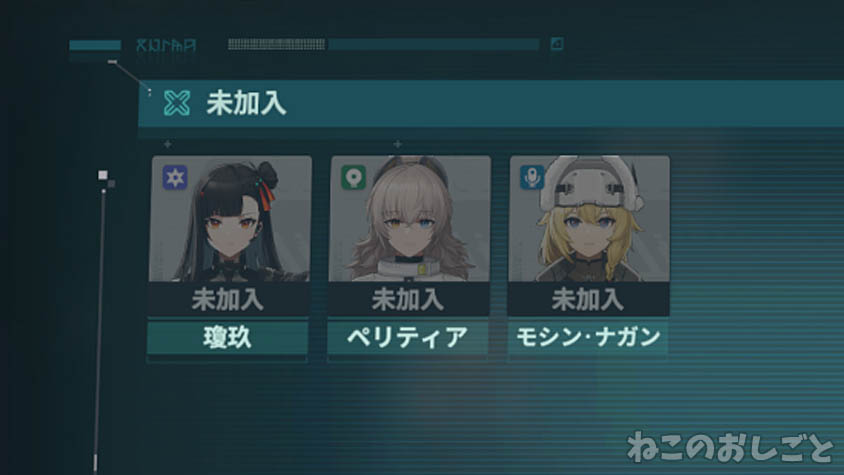This screenshot has width=844, height=475.
Task: Click the teal bar left of glyph text
Action: 95,45
